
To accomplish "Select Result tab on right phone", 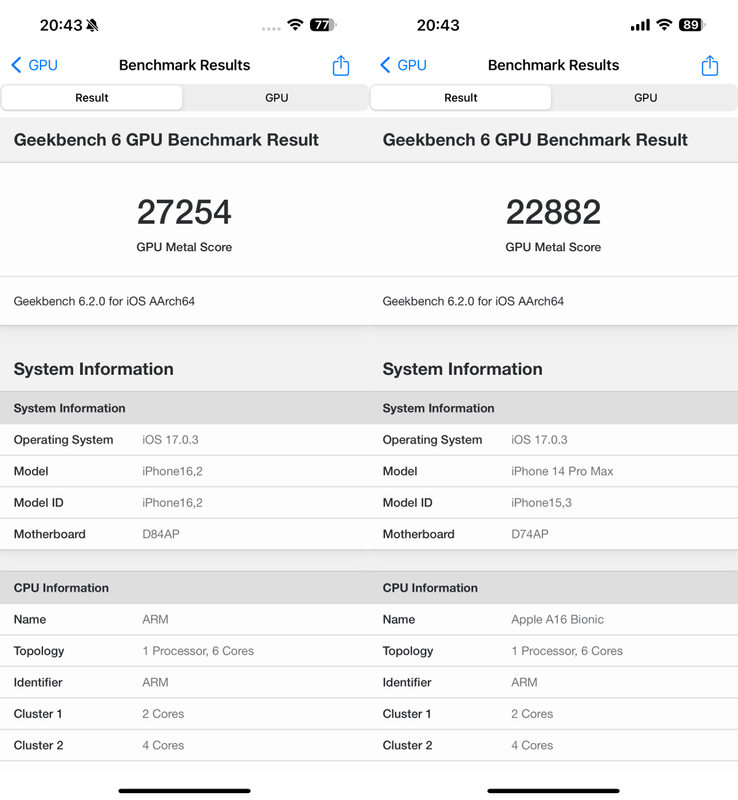I will click(x=460, y=97).
